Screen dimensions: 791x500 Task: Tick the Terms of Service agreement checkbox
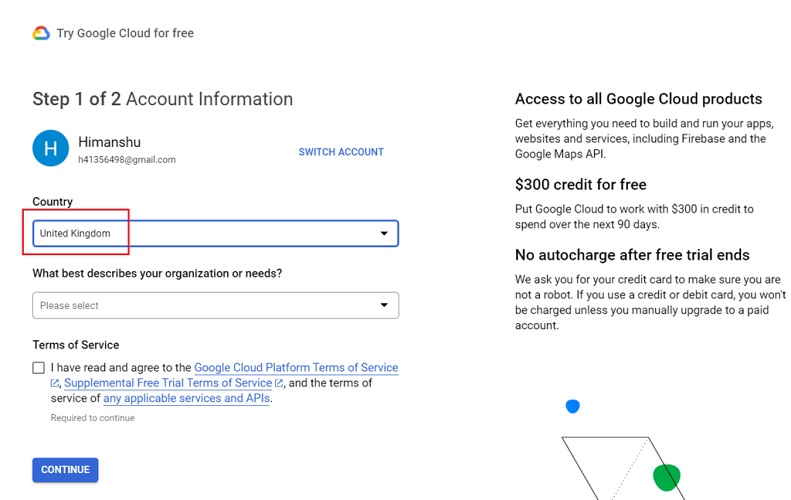(39, 368)
